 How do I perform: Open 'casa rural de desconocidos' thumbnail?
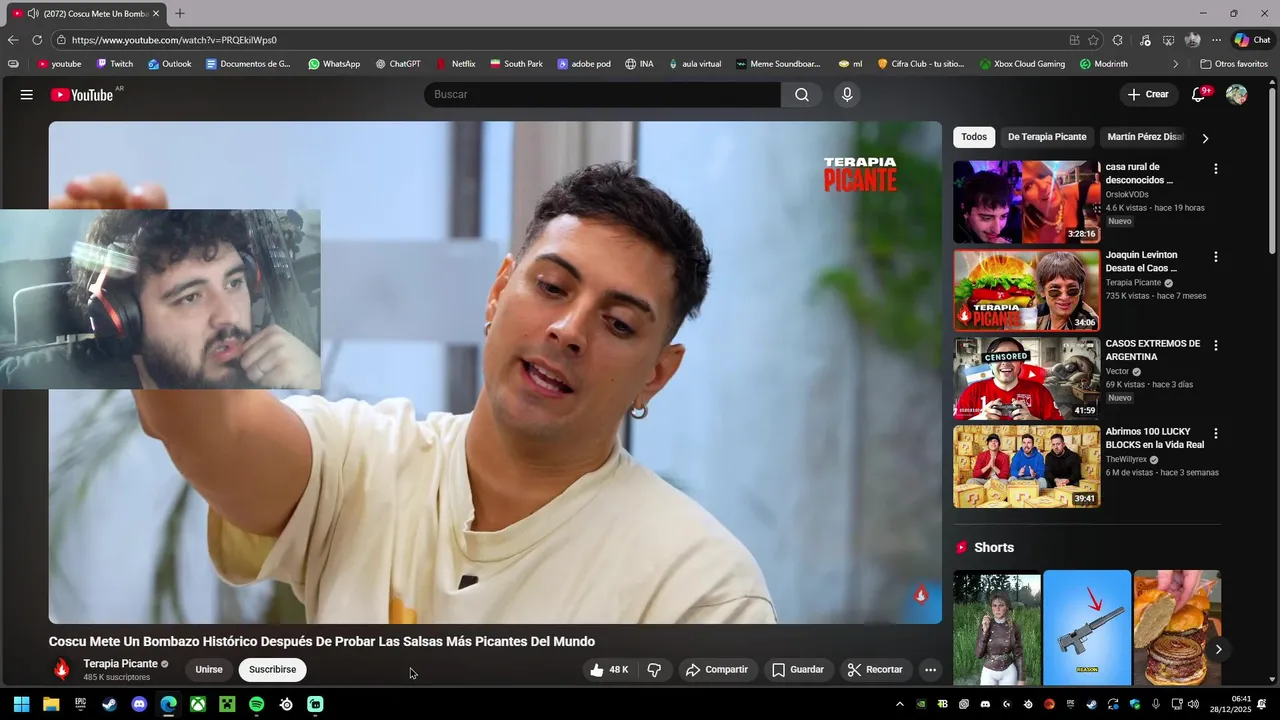tap(1026, 202)
